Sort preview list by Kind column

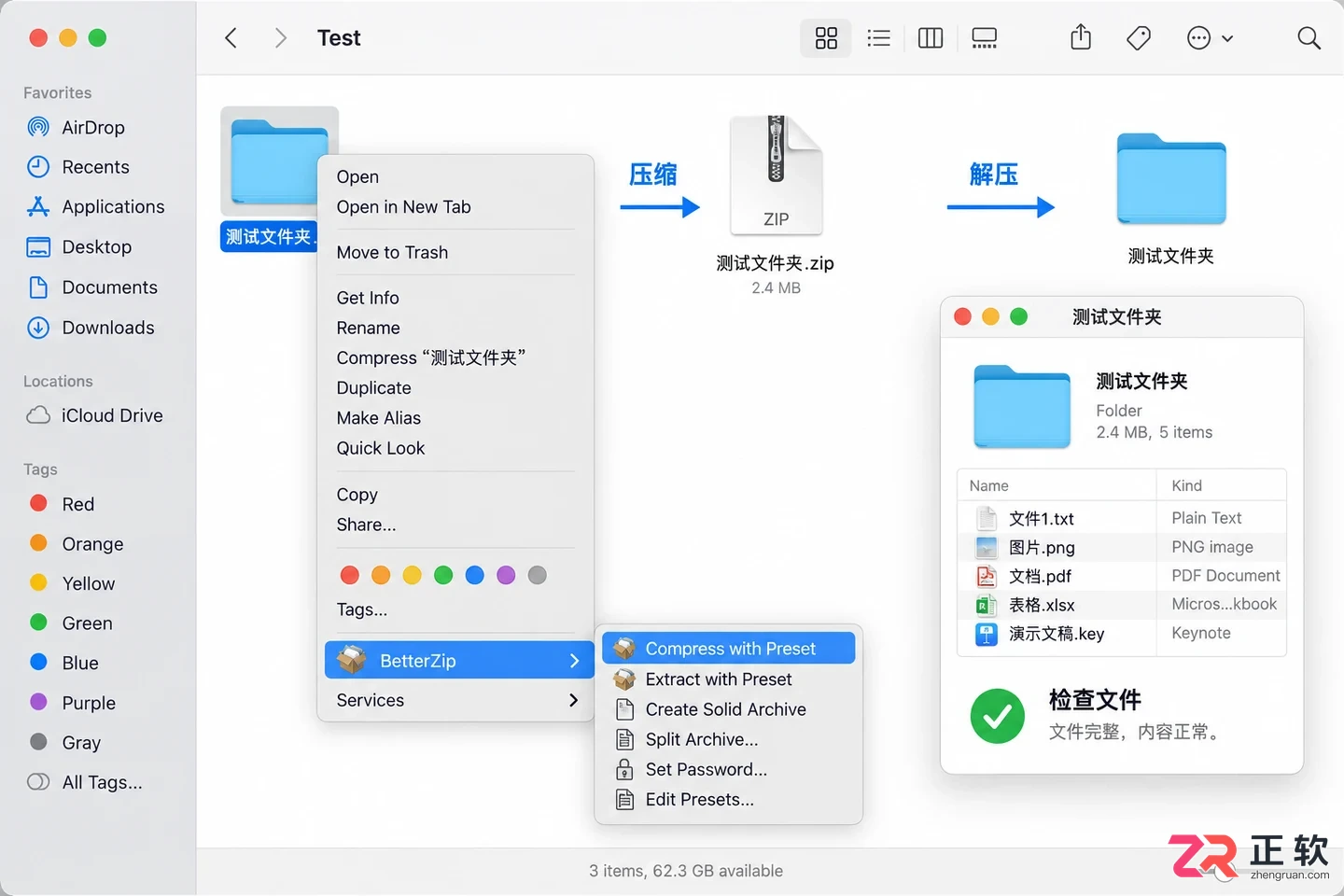pyautogui.click(x=1222, y=485)
